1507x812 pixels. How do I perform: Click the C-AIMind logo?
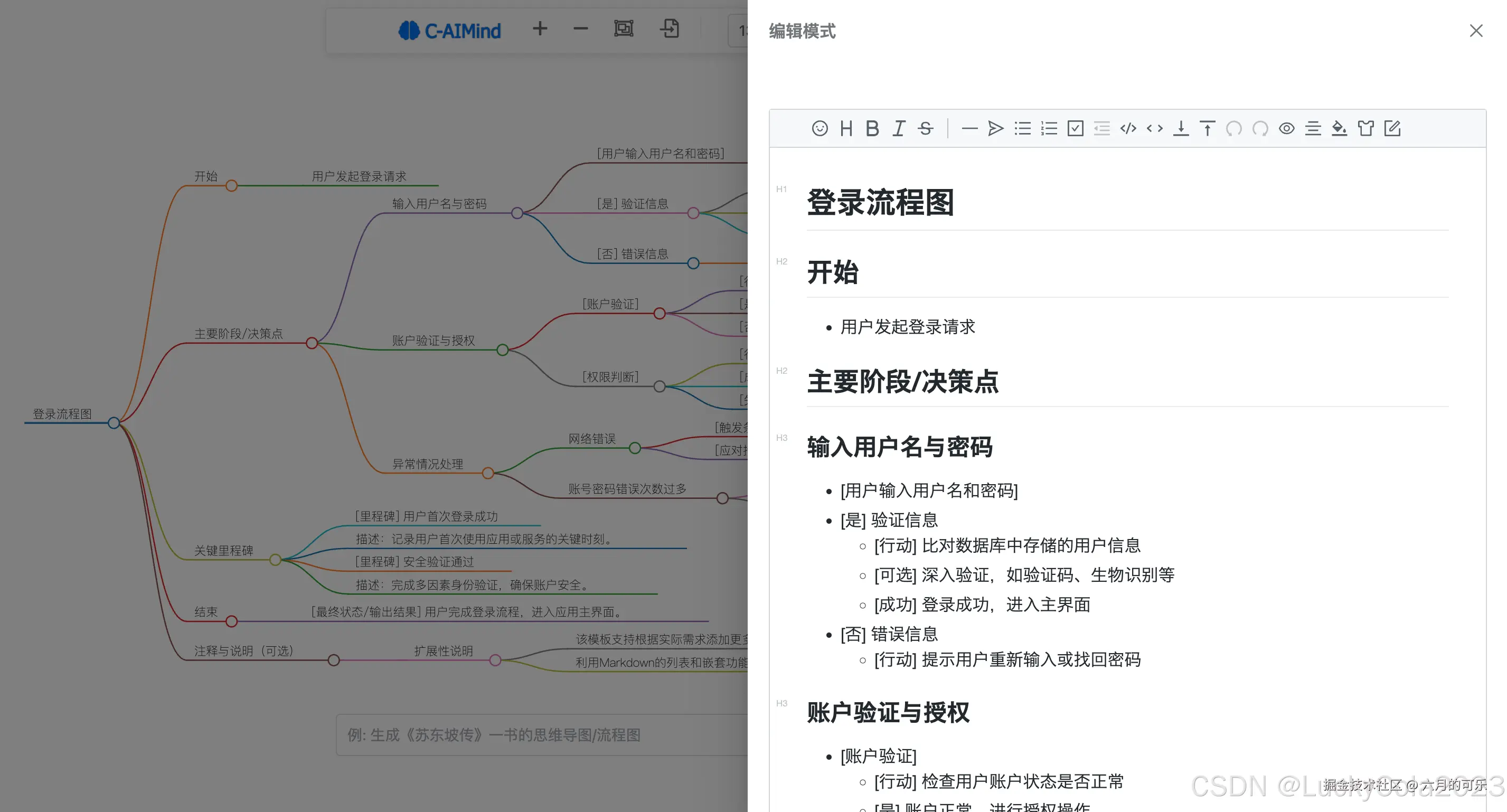point(450,30)
